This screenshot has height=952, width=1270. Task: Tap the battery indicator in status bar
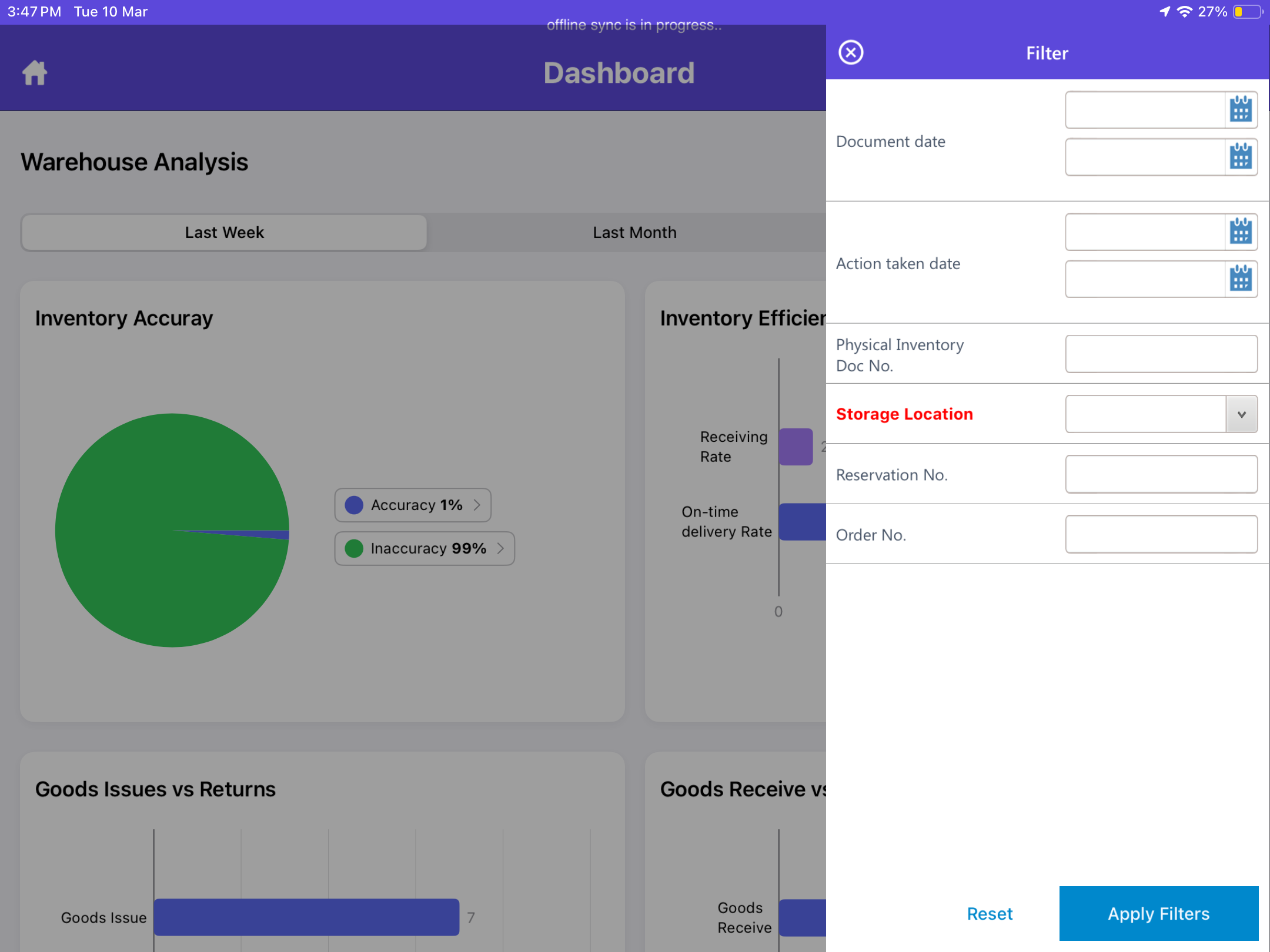[1246, 12]
